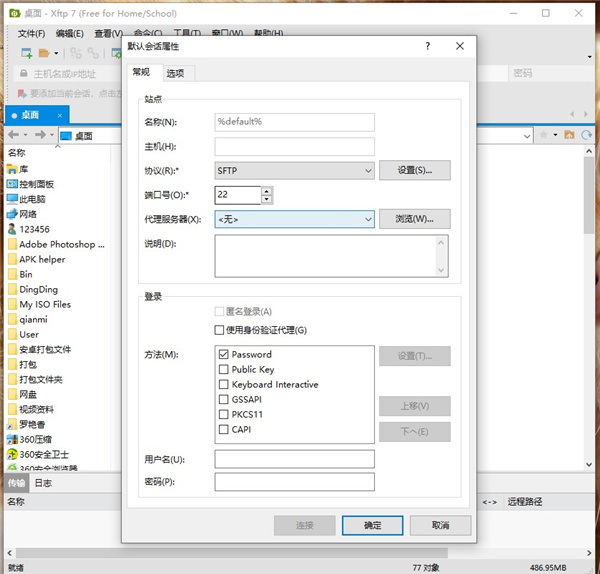
Task: Check 使用身份验证代理(G) checkbox
Action: [x=219, y=330]
